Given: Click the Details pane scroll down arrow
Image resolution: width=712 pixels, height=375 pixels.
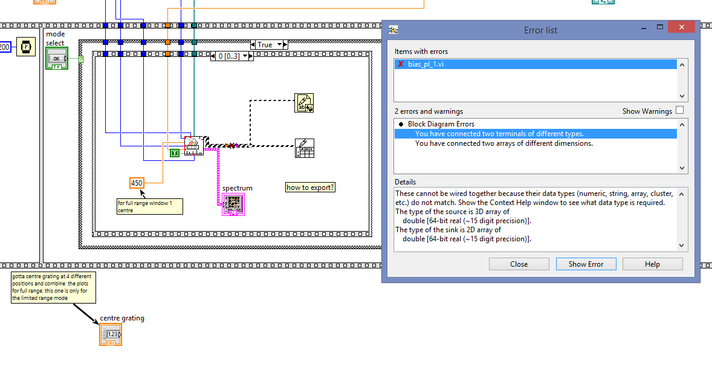Looking at the screenshot, I should [x=682, y=246].
